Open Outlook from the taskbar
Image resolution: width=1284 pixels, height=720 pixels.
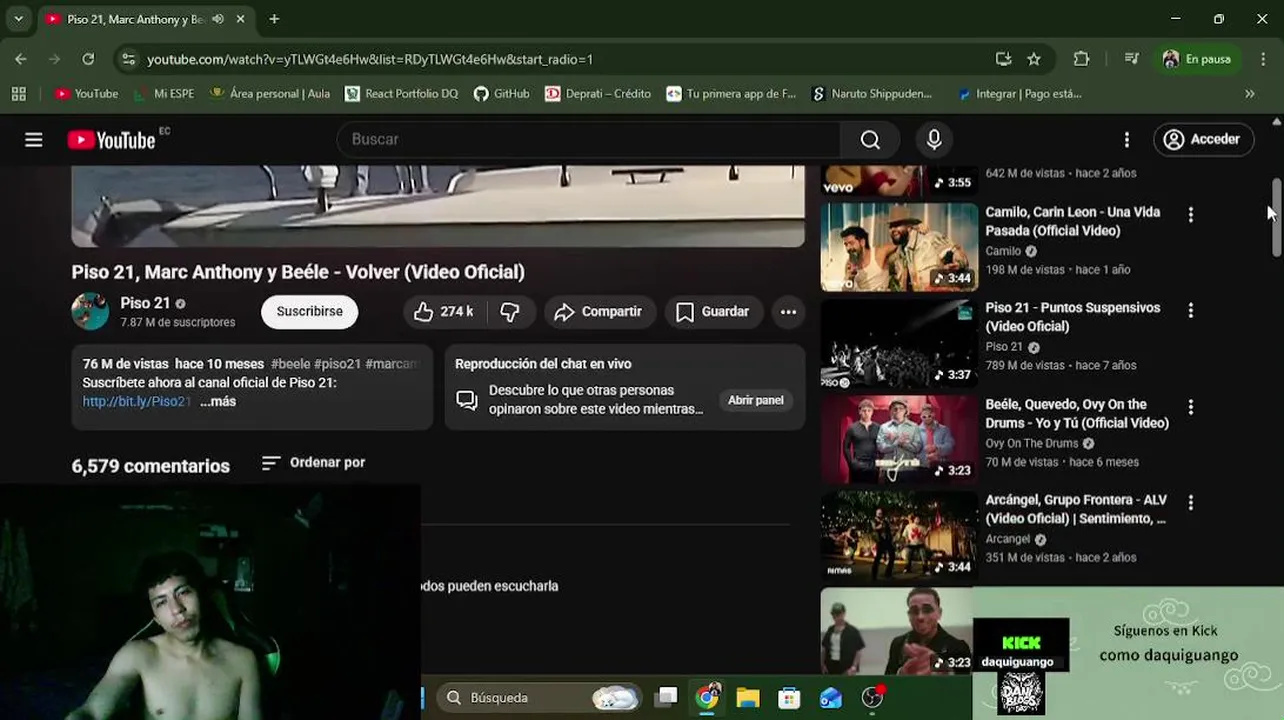pos(830,697)
